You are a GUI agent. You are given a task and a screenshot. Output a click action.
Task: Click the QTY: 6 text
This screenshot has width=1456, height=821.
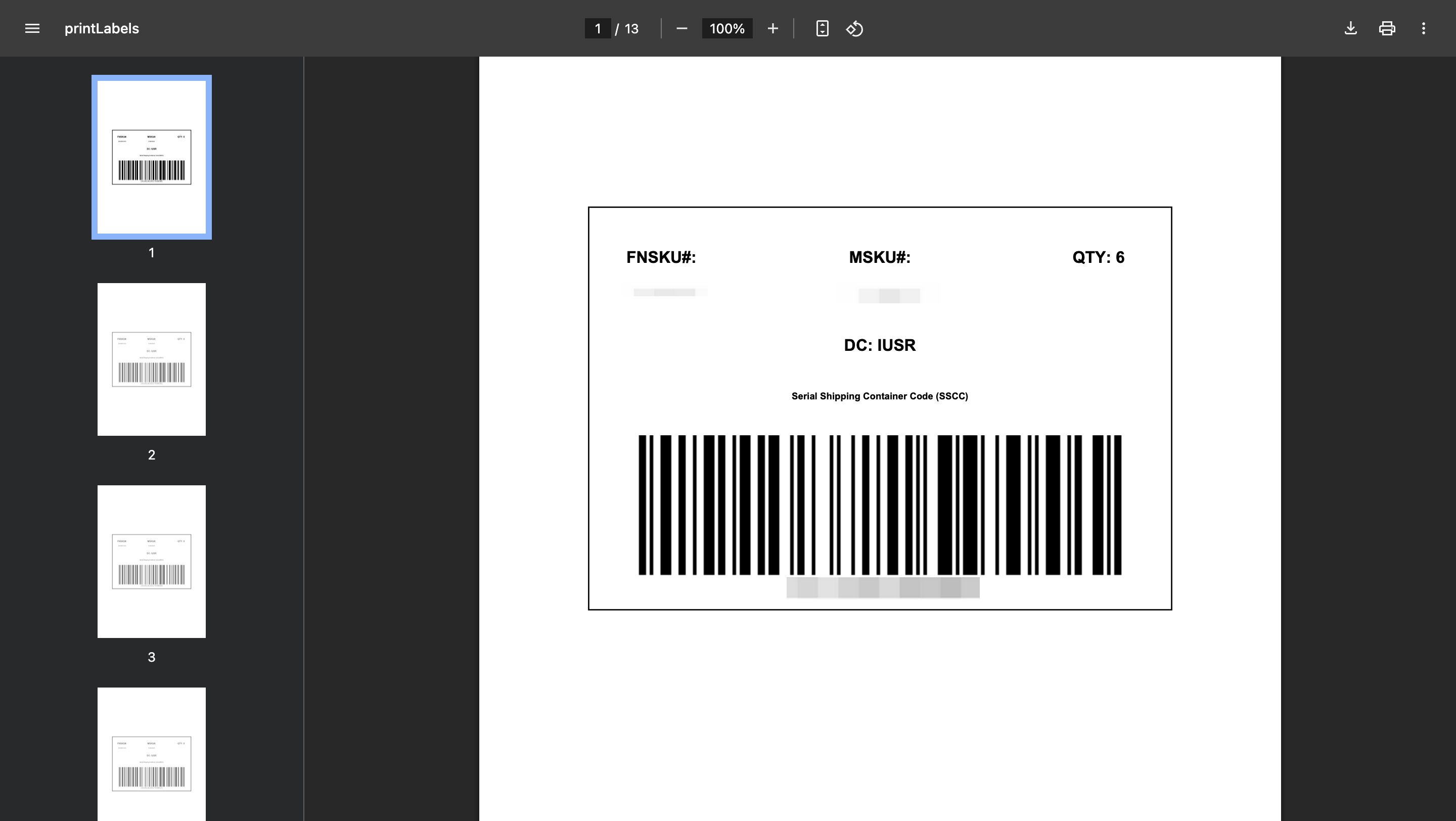[1098, 257]
